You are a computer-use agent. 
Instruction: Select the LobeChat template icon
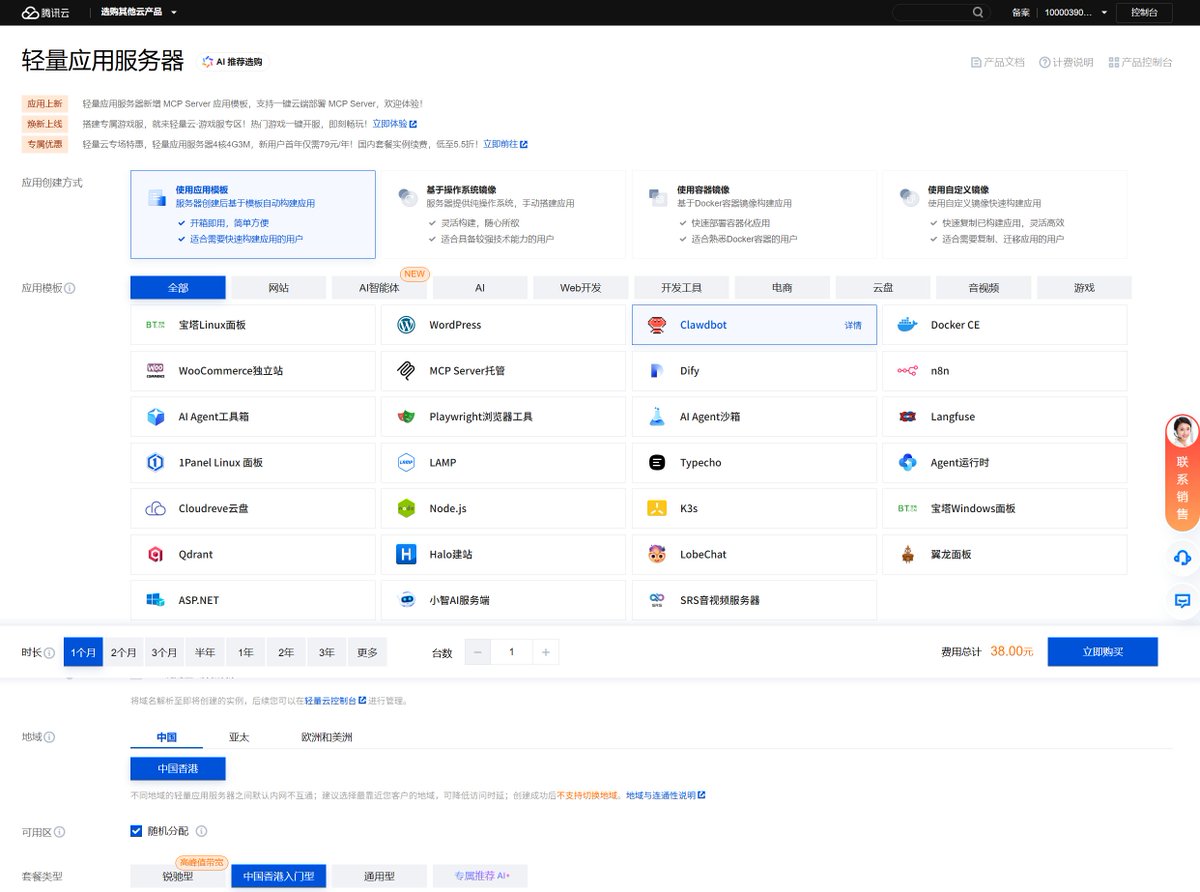pyautogui.click(x=657, y=555)
